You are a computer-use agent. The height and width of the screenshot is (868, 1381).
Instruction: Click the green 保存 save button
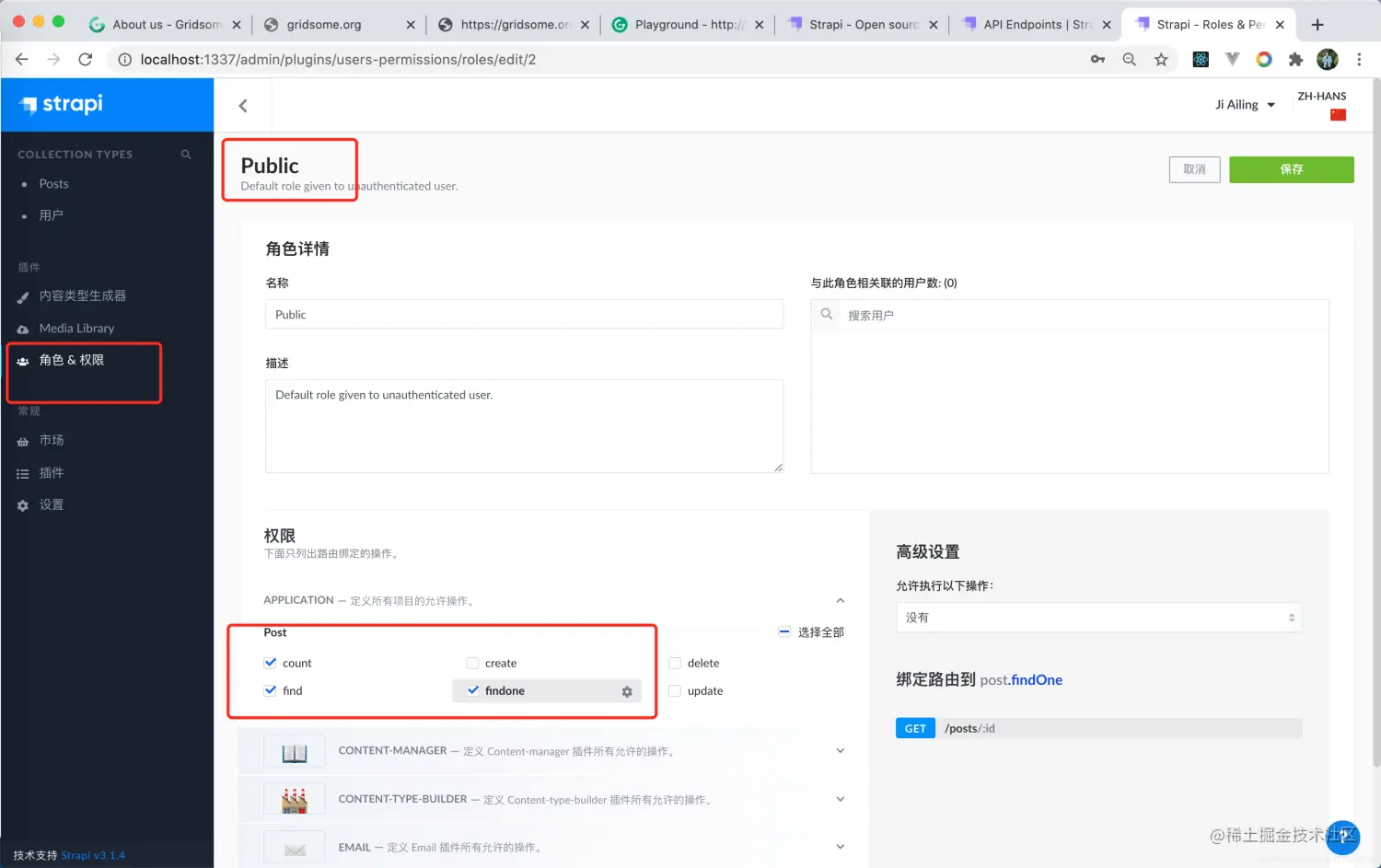[x=1291, y=169]
